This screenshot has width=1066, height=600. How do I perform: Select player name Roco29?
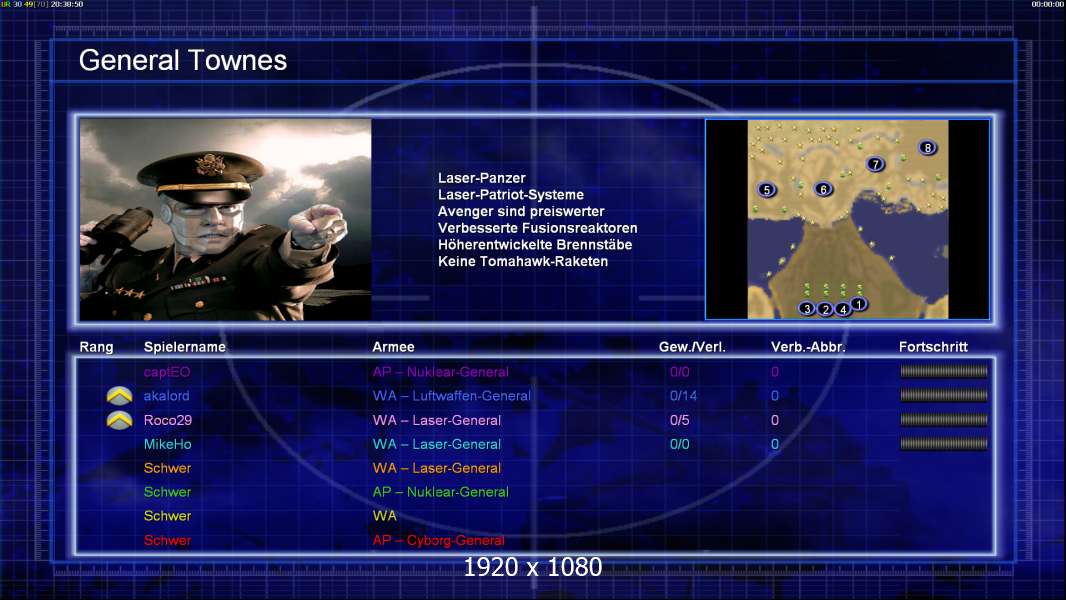coord(168,420)
